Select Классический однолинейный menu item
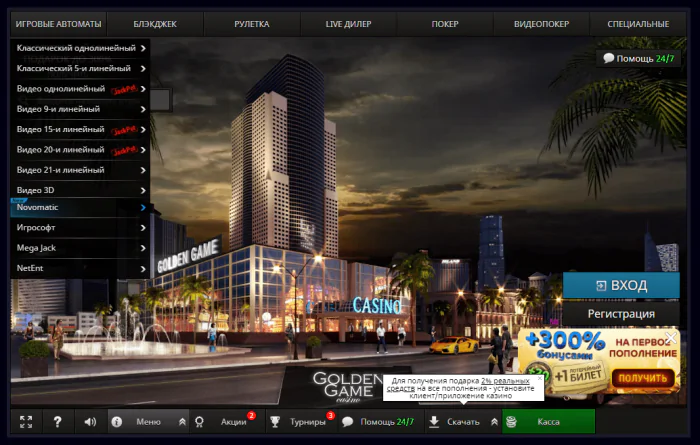The width and height of the screenshot is (700, 445). 80,48
